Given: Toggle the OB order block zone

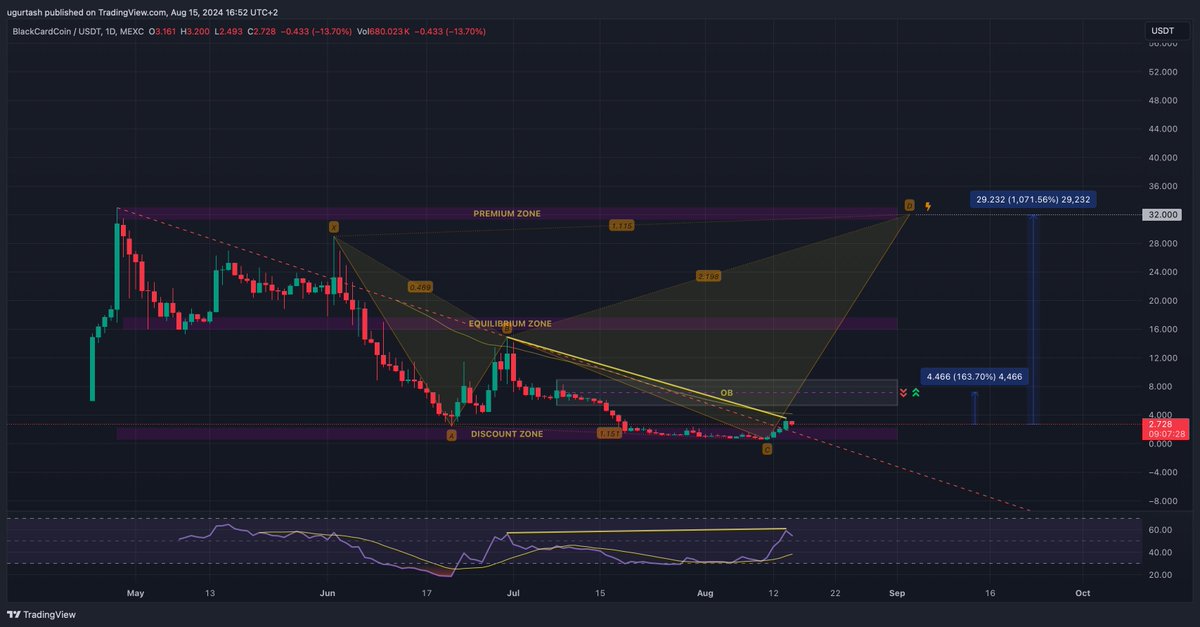Looking at the screenshot, I should tap(727, 392).
